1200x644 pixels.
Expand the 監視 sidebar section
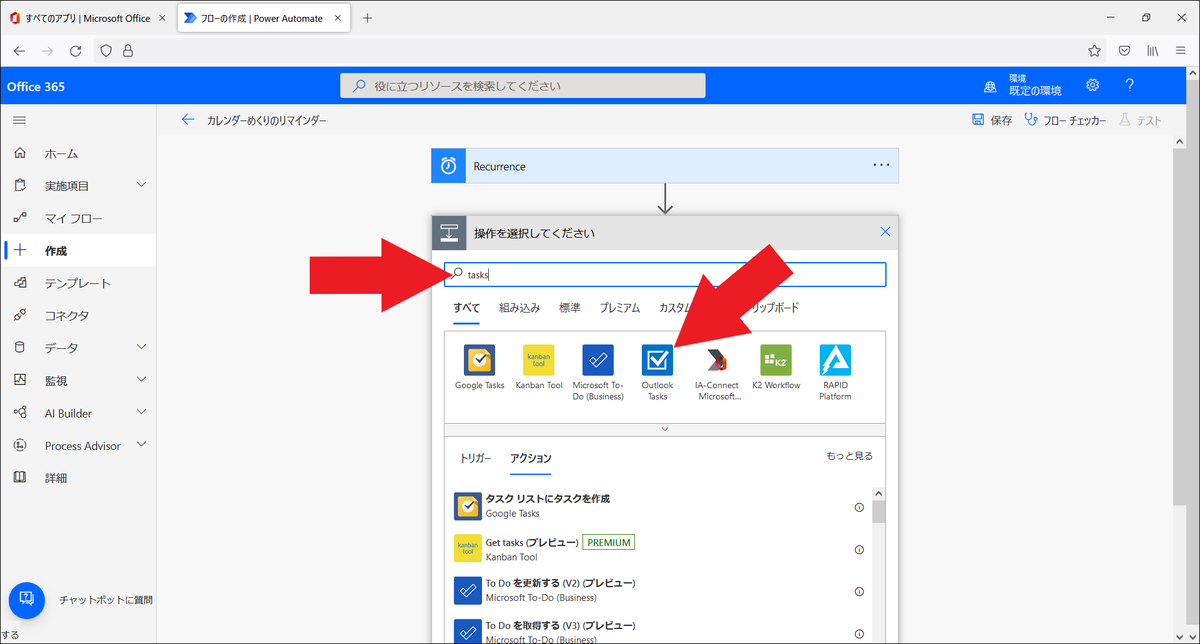[x=141, y=380]
